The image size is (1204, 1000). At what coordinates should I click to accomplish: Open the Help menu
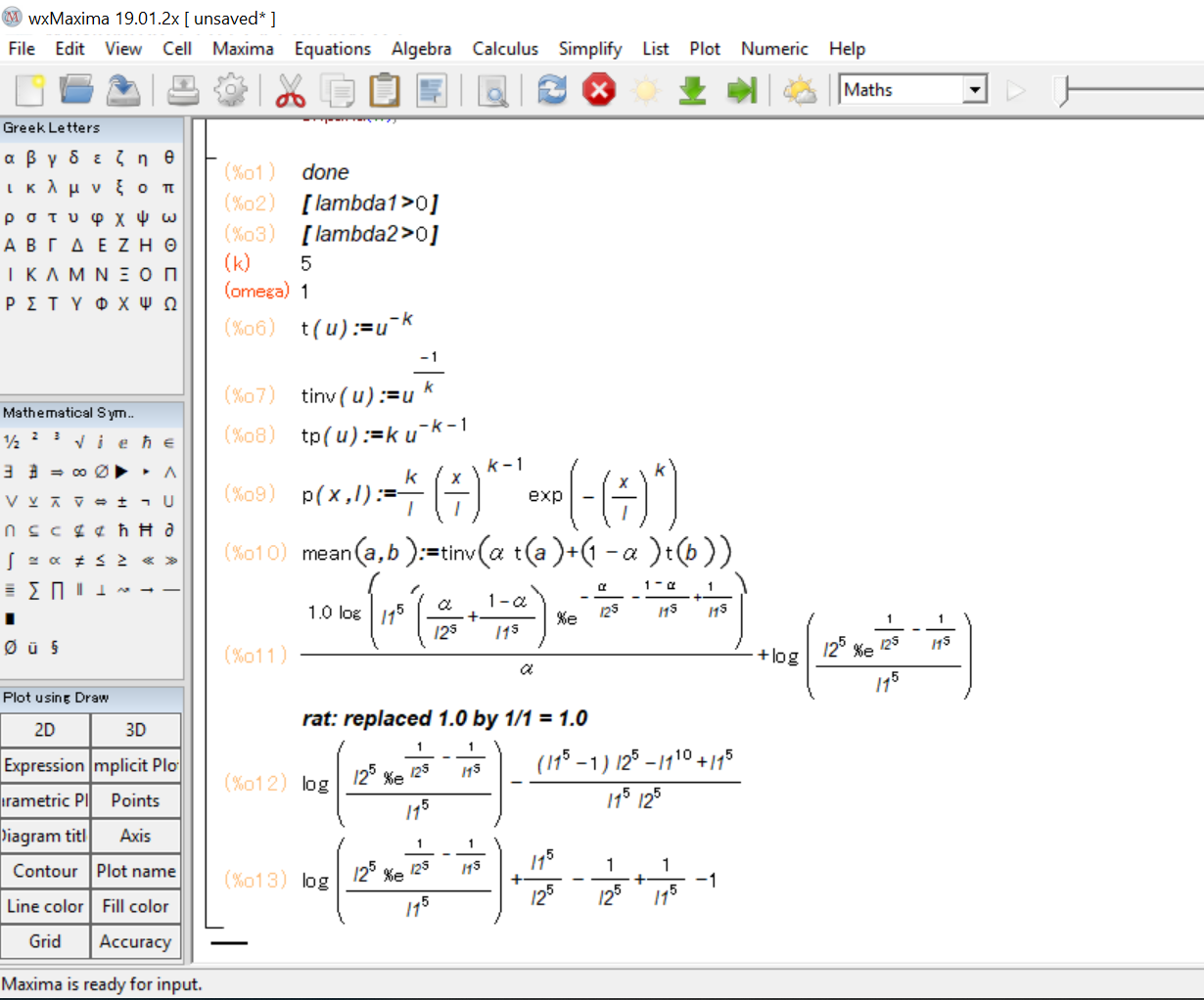click(847, 48)
